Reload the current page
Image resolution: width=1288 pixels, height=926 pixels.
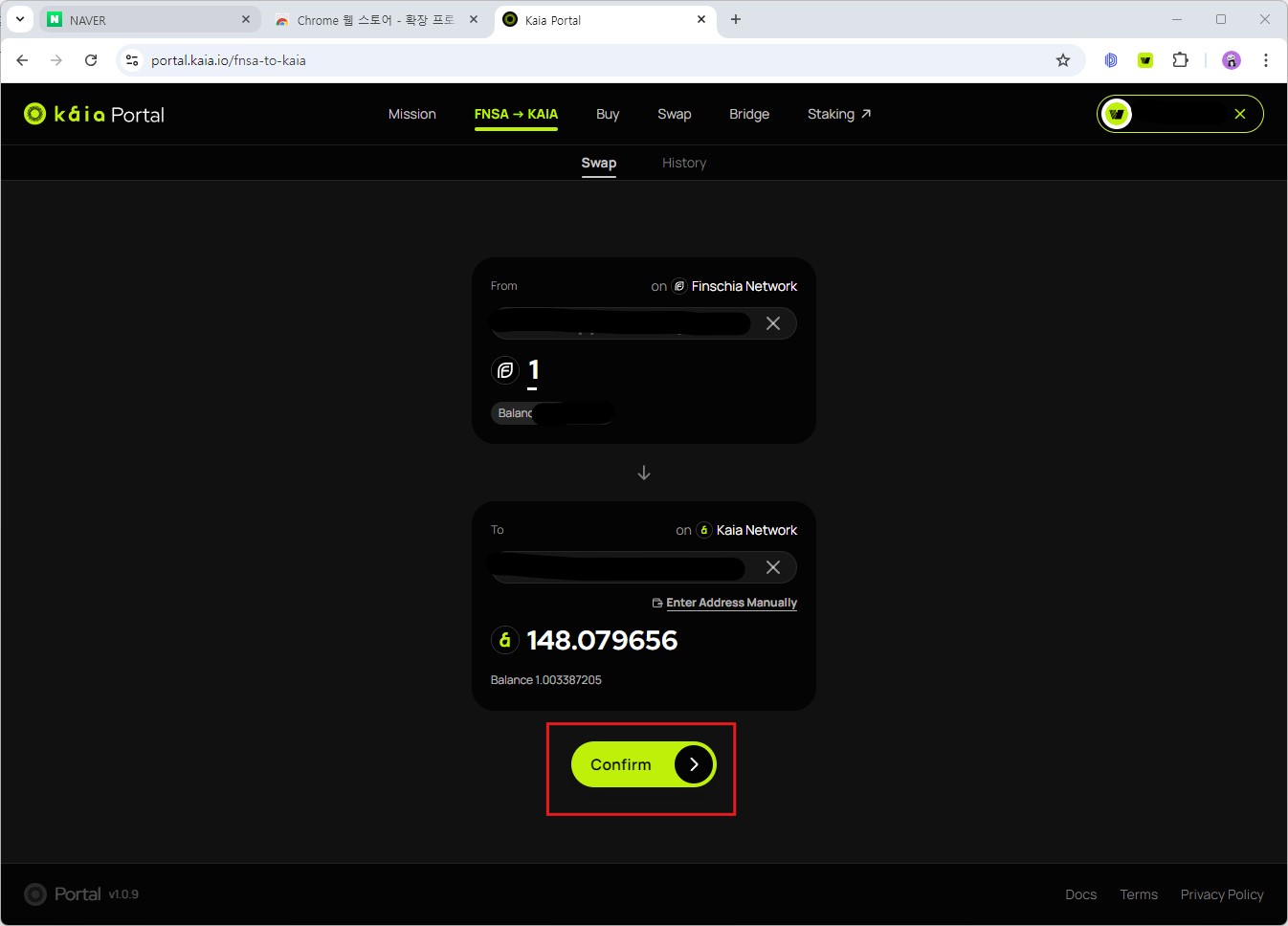click(x=91, y=60)
